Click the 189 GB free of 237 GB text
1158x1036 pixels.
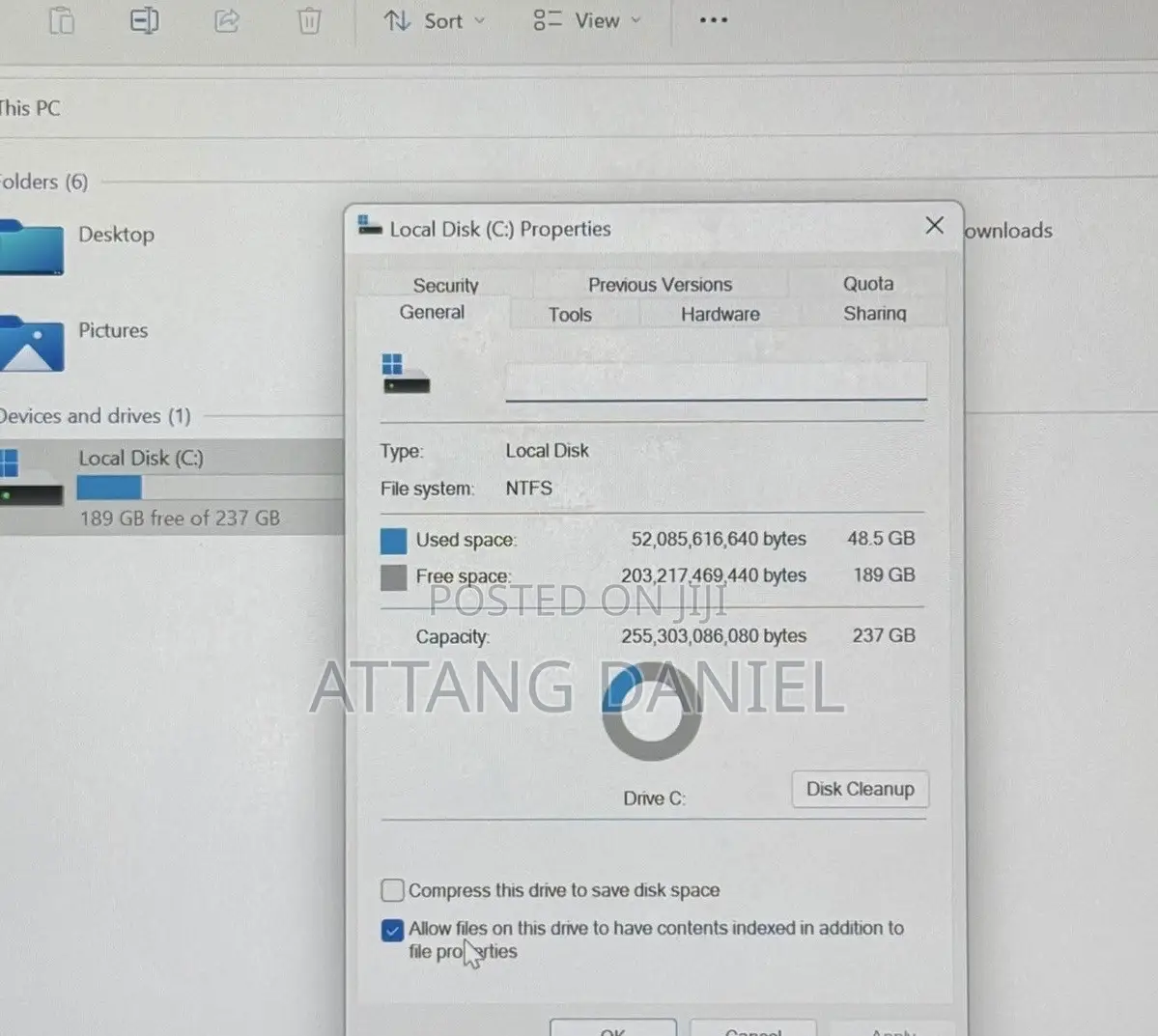point(180,518)
